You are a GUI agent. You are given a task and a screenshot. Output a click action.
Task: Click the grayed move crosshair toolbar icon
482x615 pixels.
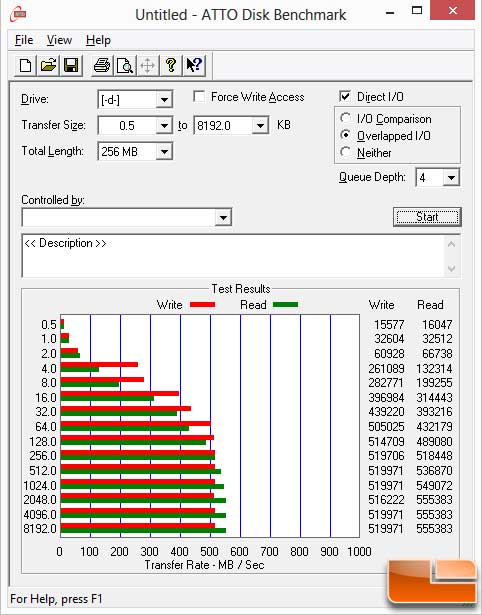(x=147, y=65)
